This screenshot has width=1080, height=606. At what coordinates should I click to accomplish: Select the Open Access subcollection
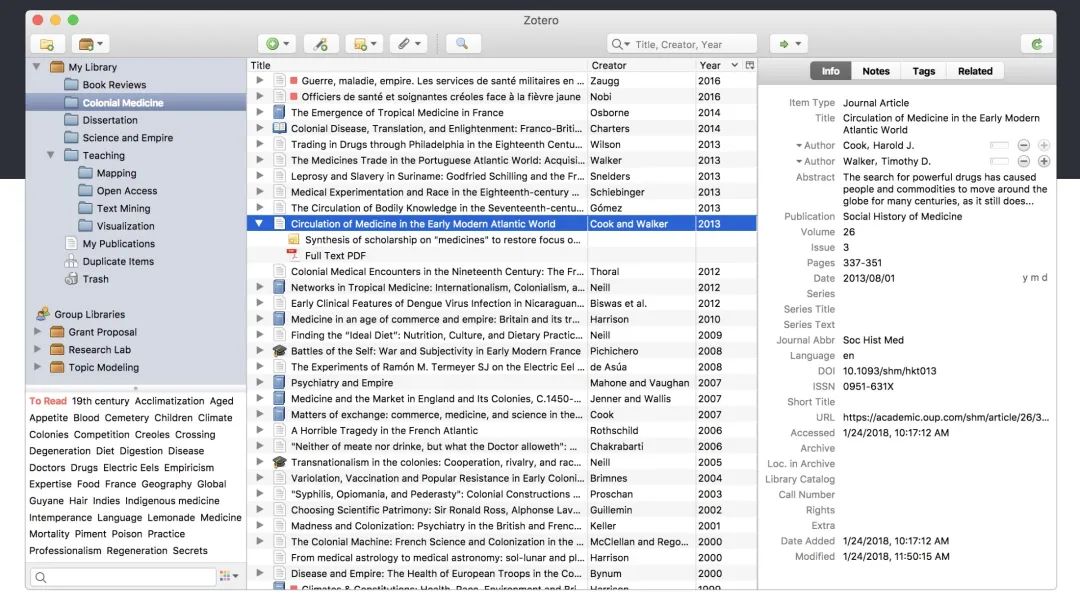click(127, 191)
